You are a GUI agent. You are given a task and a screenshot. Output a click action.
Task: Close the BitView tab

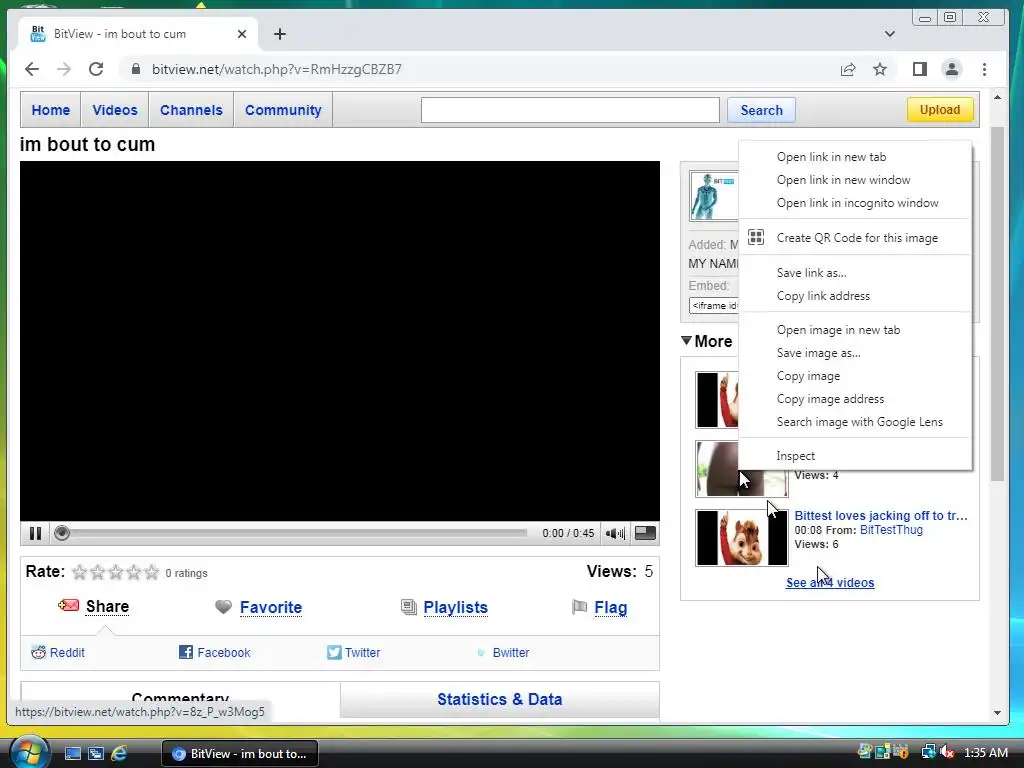click(x=242, y=34)
